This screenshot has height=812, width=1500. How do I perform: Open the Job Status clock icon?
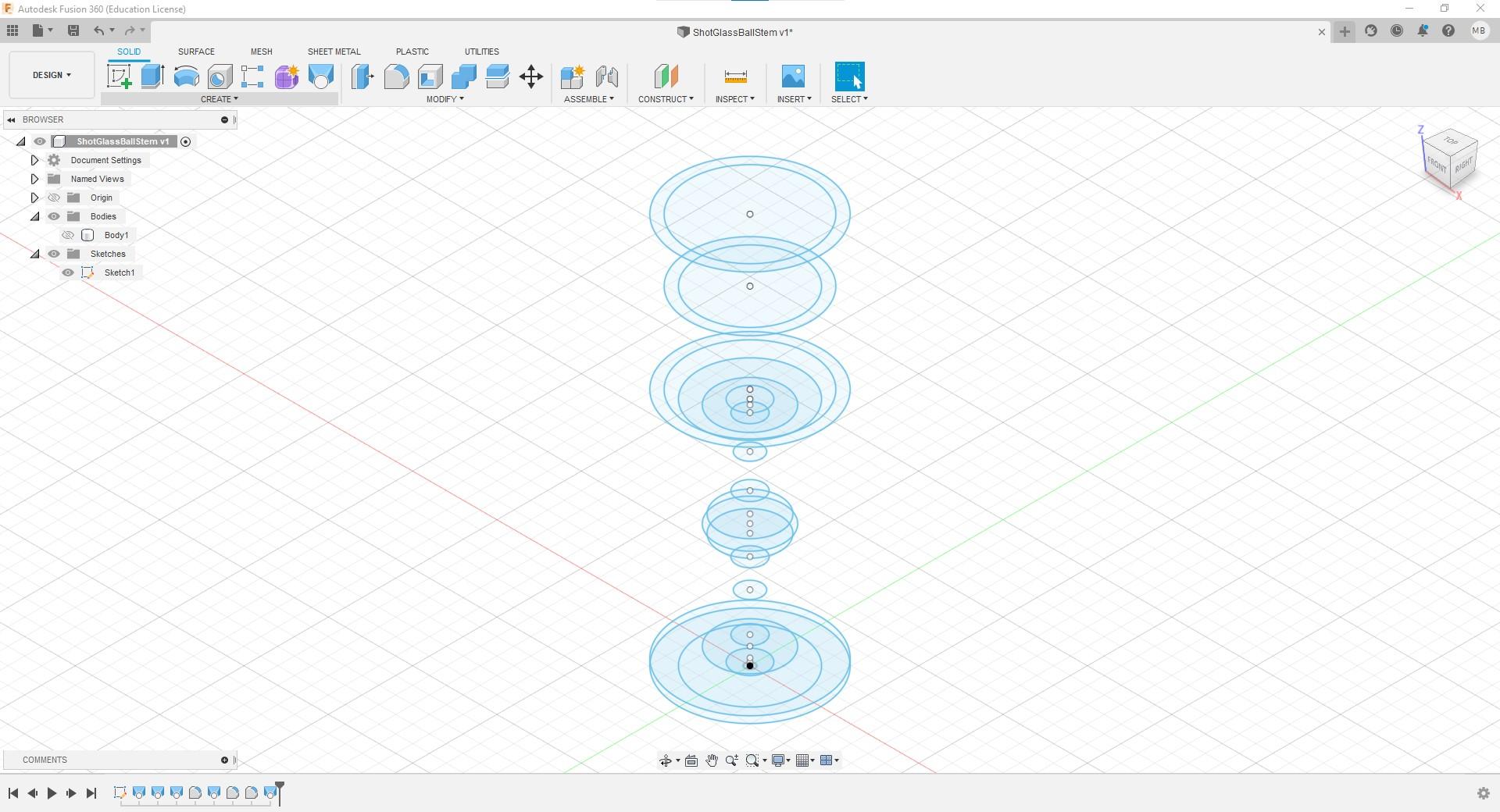[x=1397, y=31]
